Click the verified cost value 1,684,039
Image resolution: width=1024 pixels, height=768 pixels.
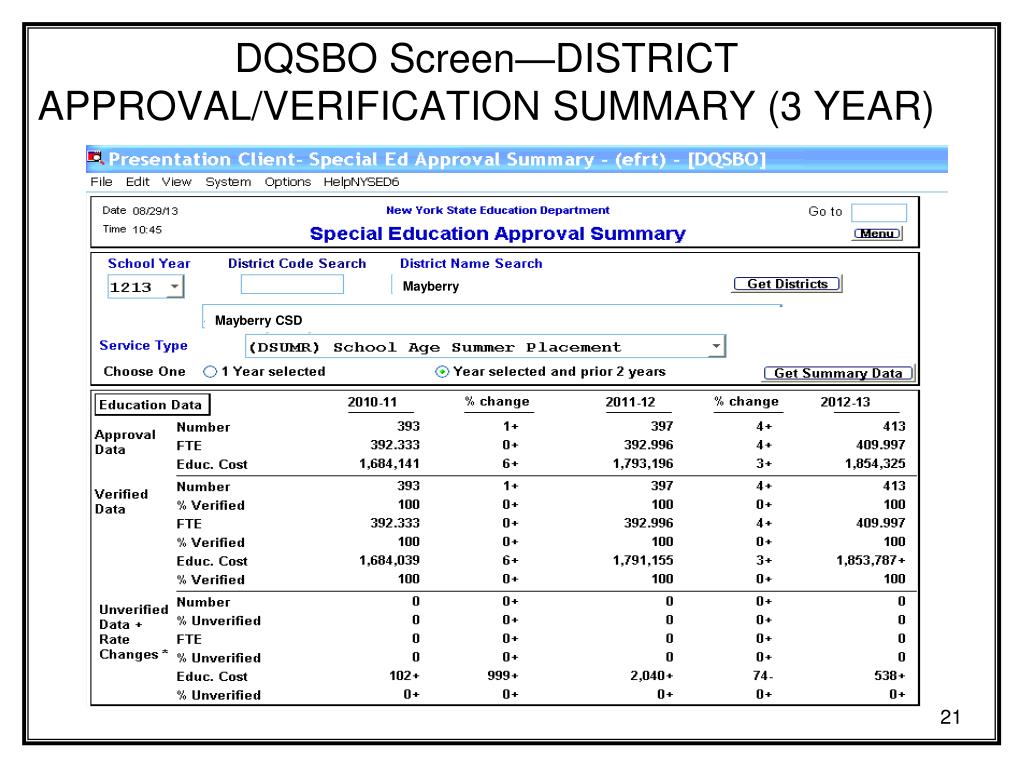(389, 560)
